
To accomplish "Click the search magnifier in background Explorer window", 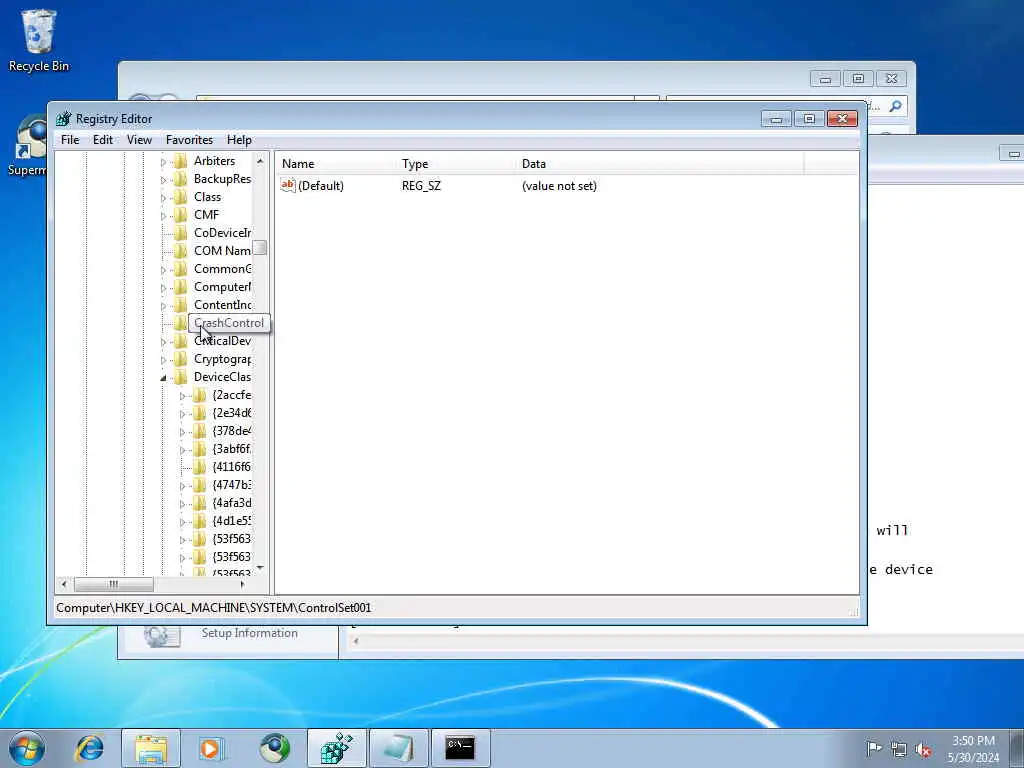I will pyautogui.click(x=895, y=106).
